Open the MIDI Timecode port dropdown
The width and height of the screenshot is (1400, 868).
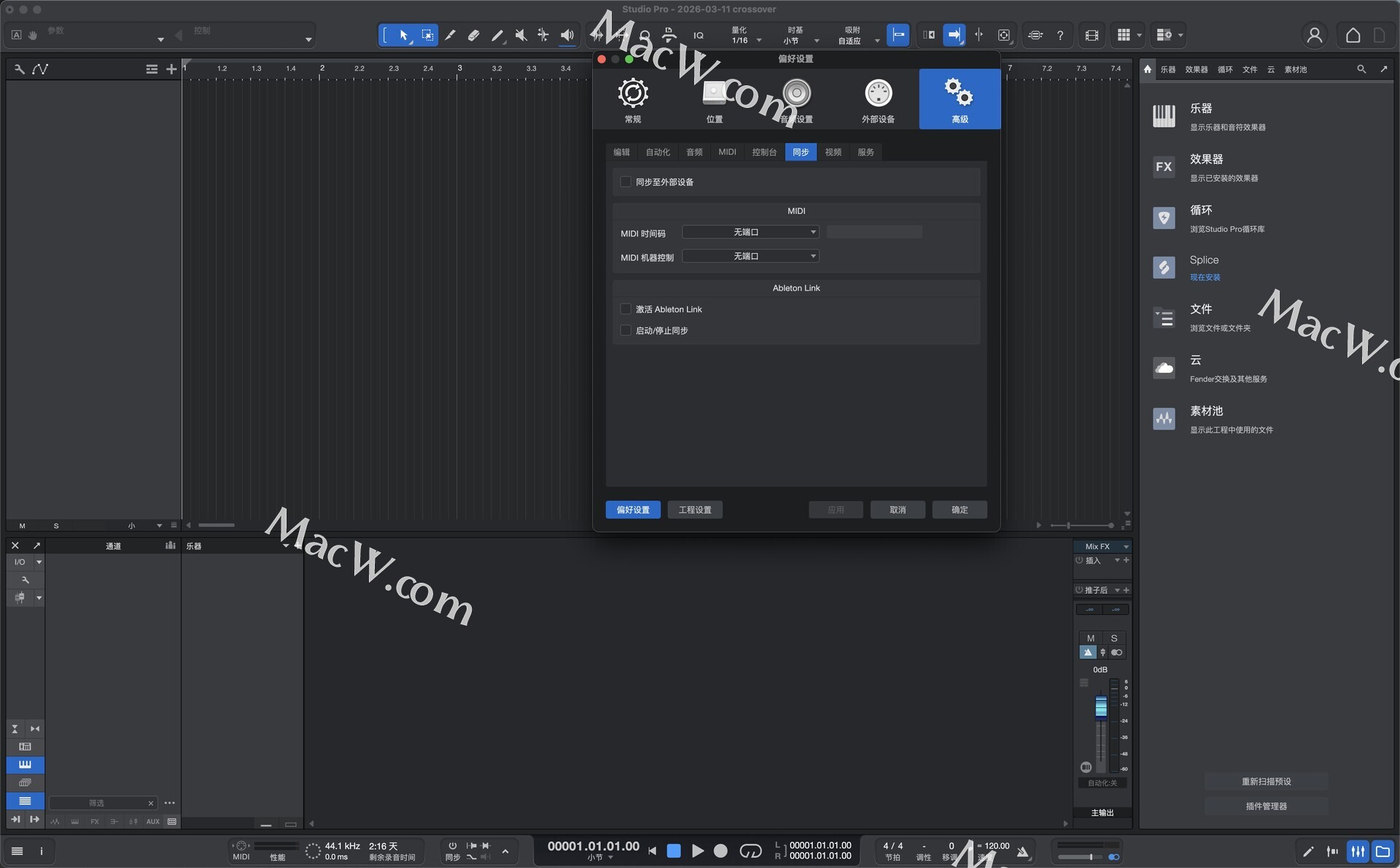(750, 232)
